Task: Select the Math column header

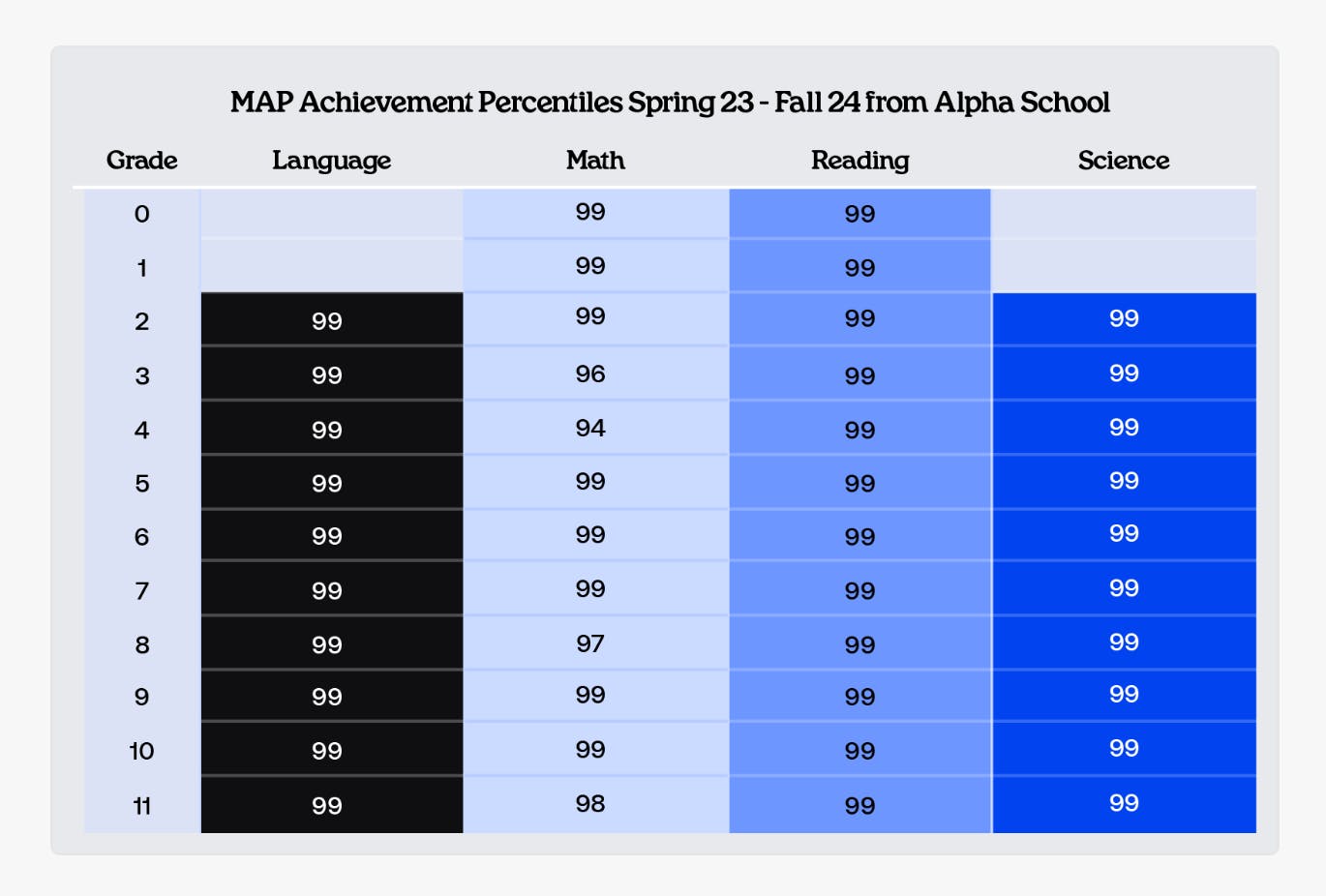Action: 595,161
